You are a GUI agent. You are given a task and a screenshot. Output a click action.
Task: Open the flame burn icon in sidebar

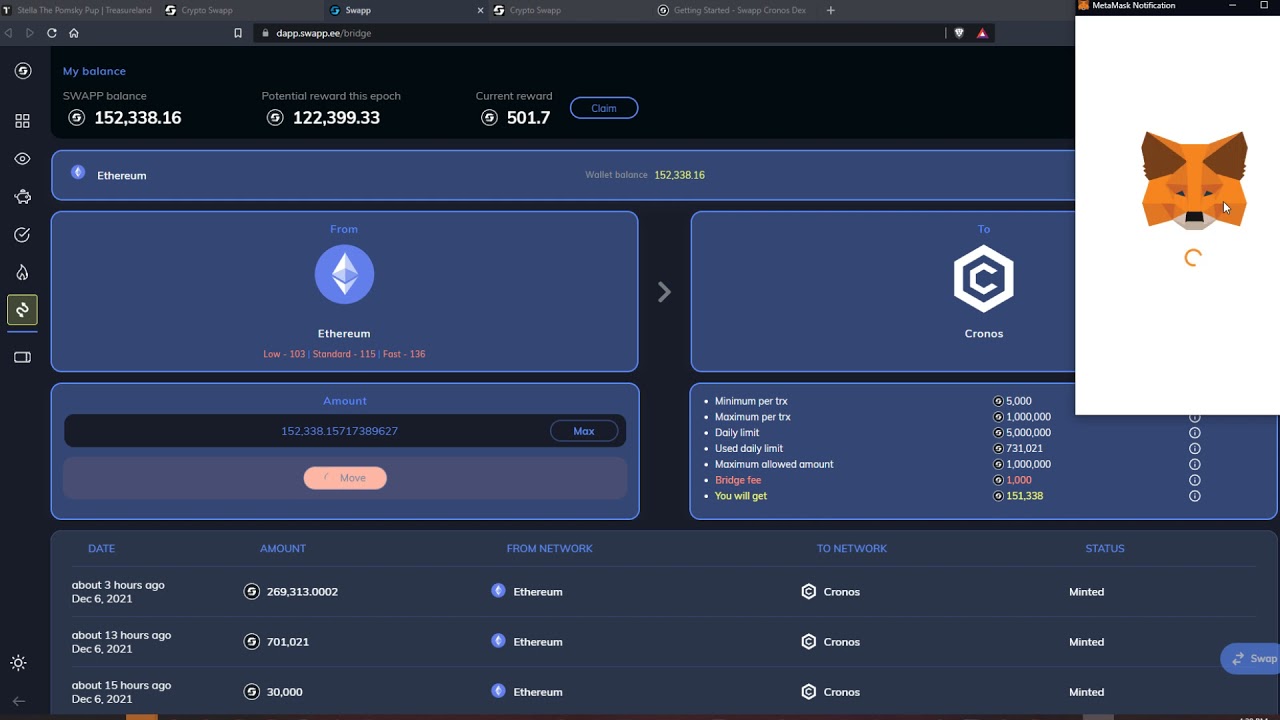point(22,272)
